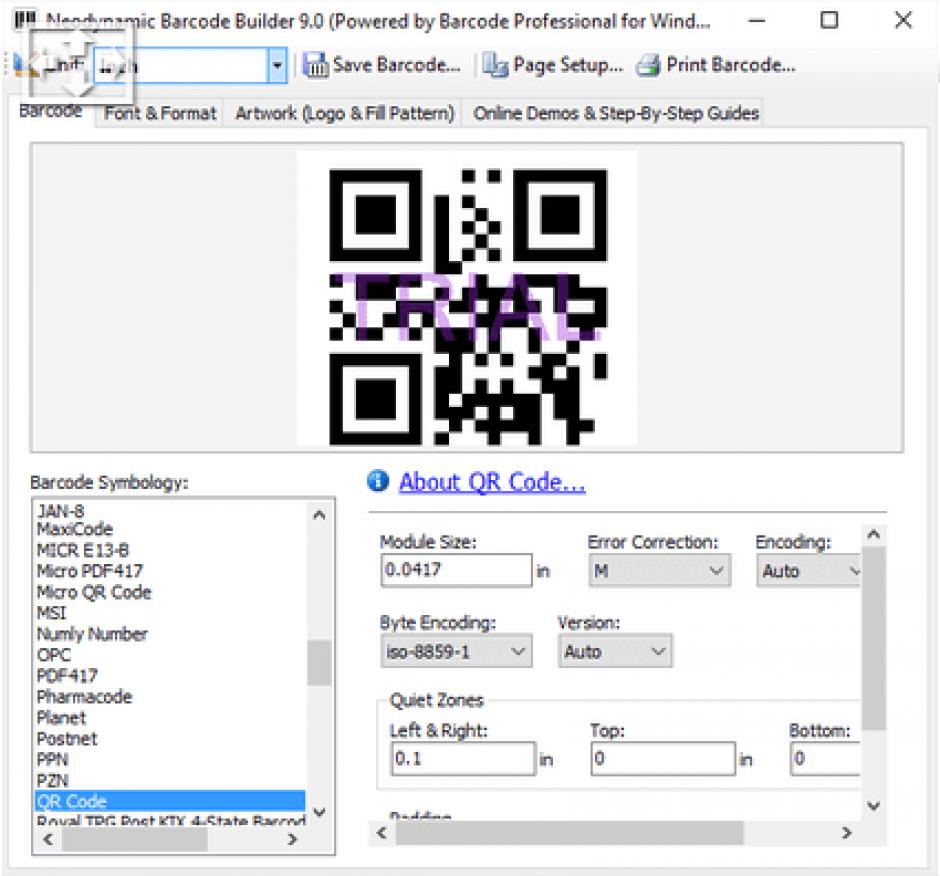The width and height of the screenshot is (940, 876).
Task: Open the Byte Encoding dropdown
Action: click(x=518, y=652)
